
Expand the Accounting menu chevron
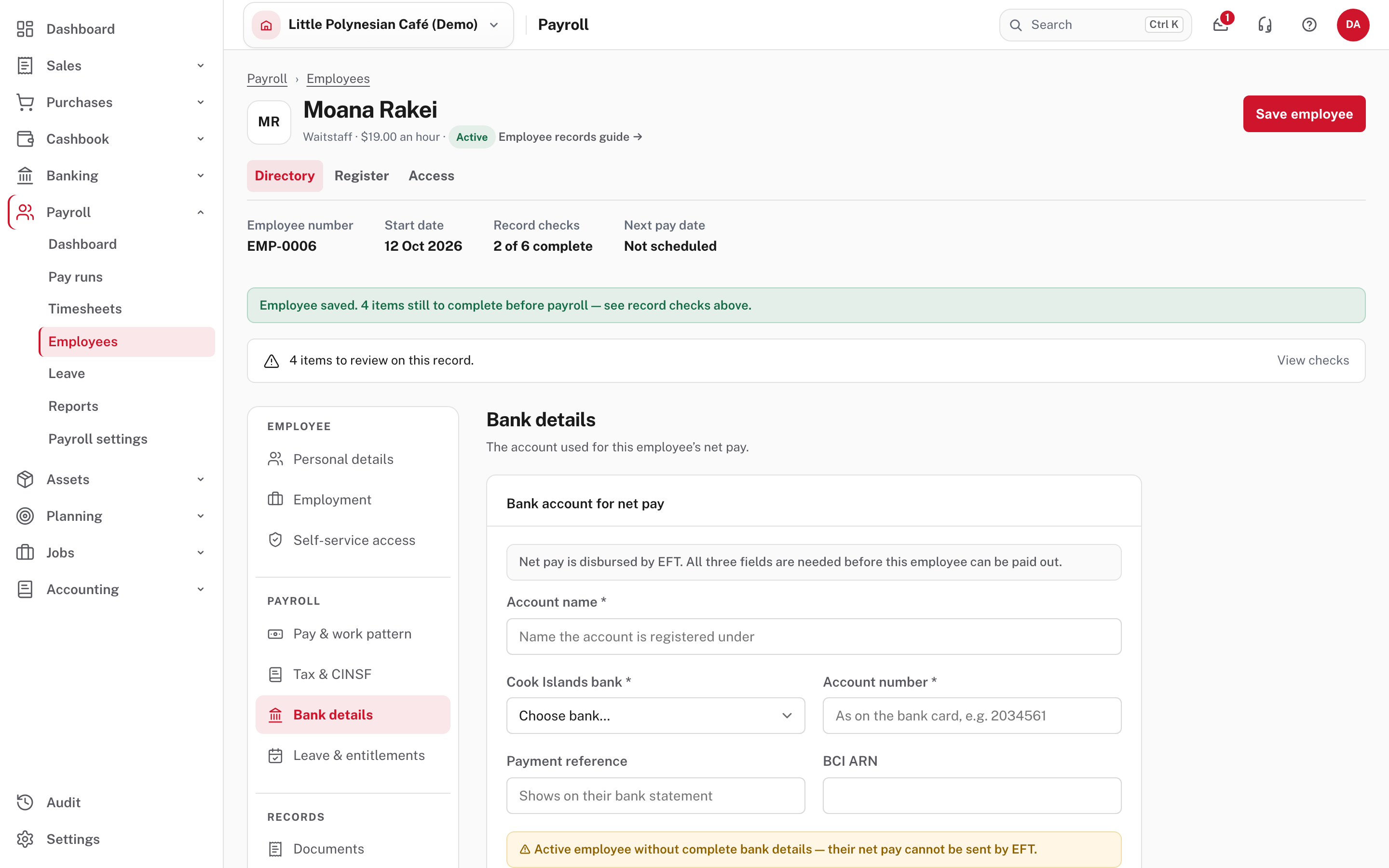(200, 590)
